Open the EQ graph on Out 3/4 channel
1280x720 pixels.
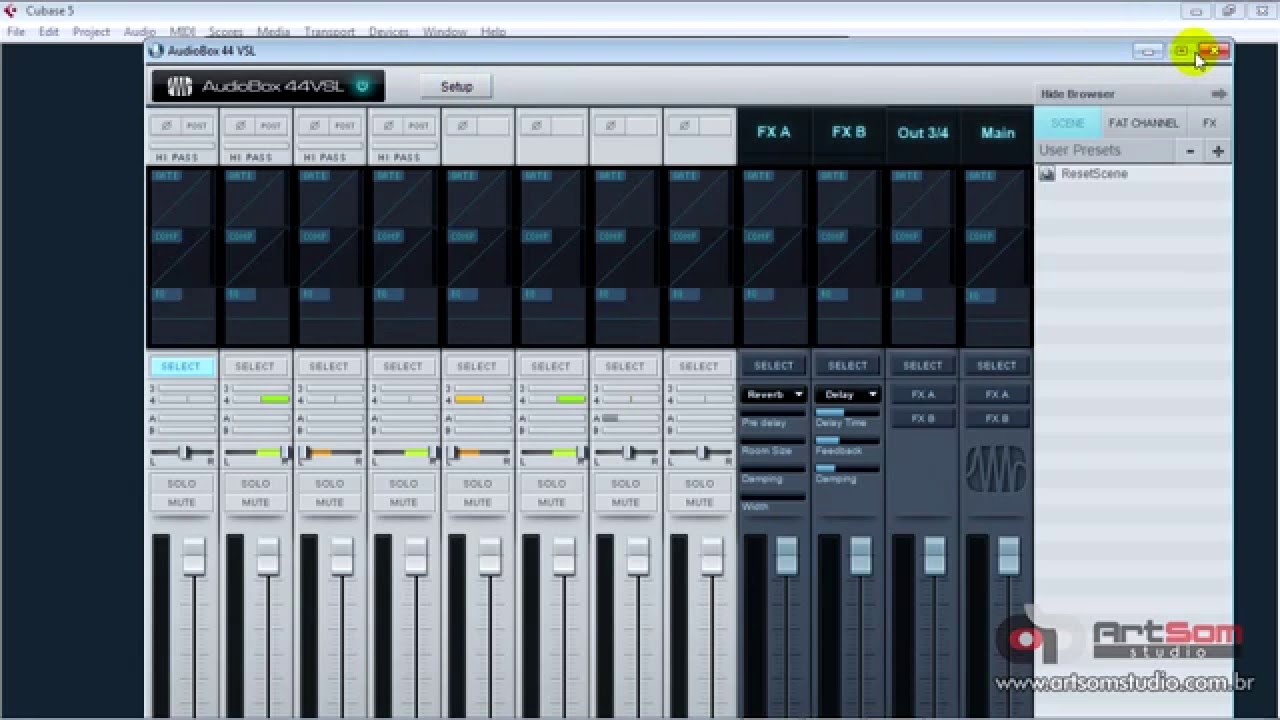(921, 316)
